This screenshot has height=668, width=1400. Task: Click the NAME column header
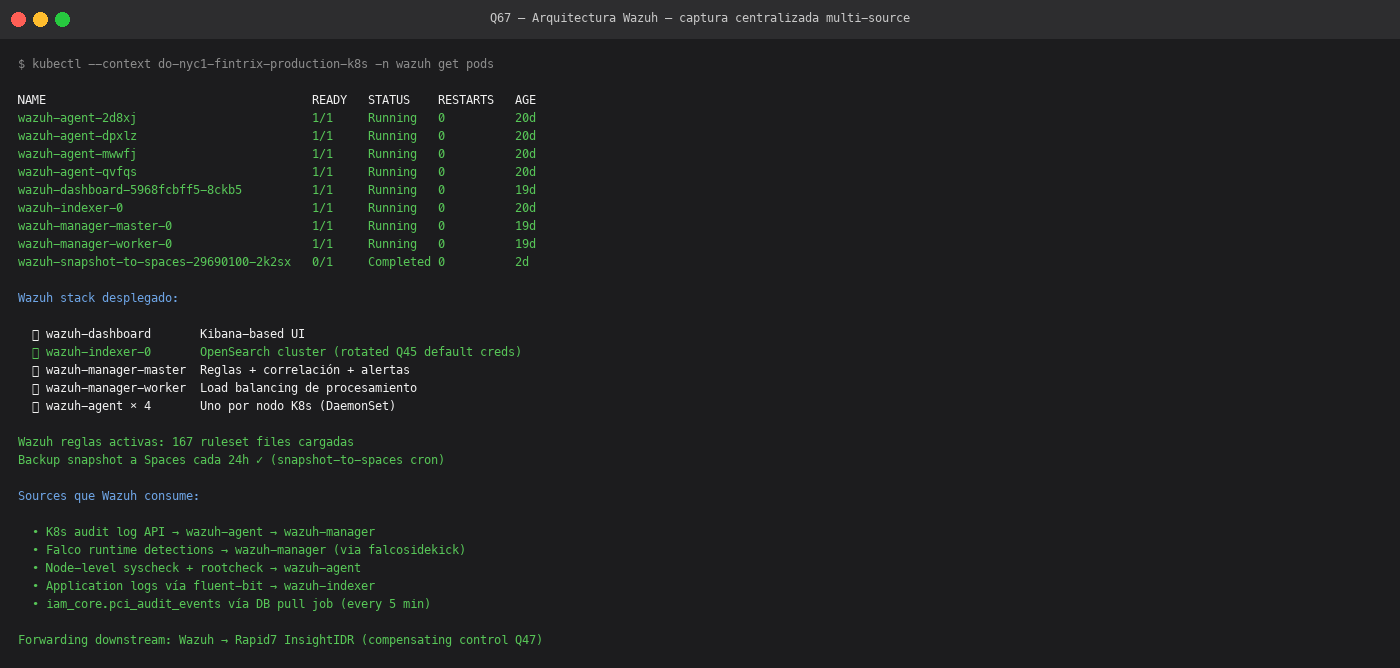(x=32, y=100)
